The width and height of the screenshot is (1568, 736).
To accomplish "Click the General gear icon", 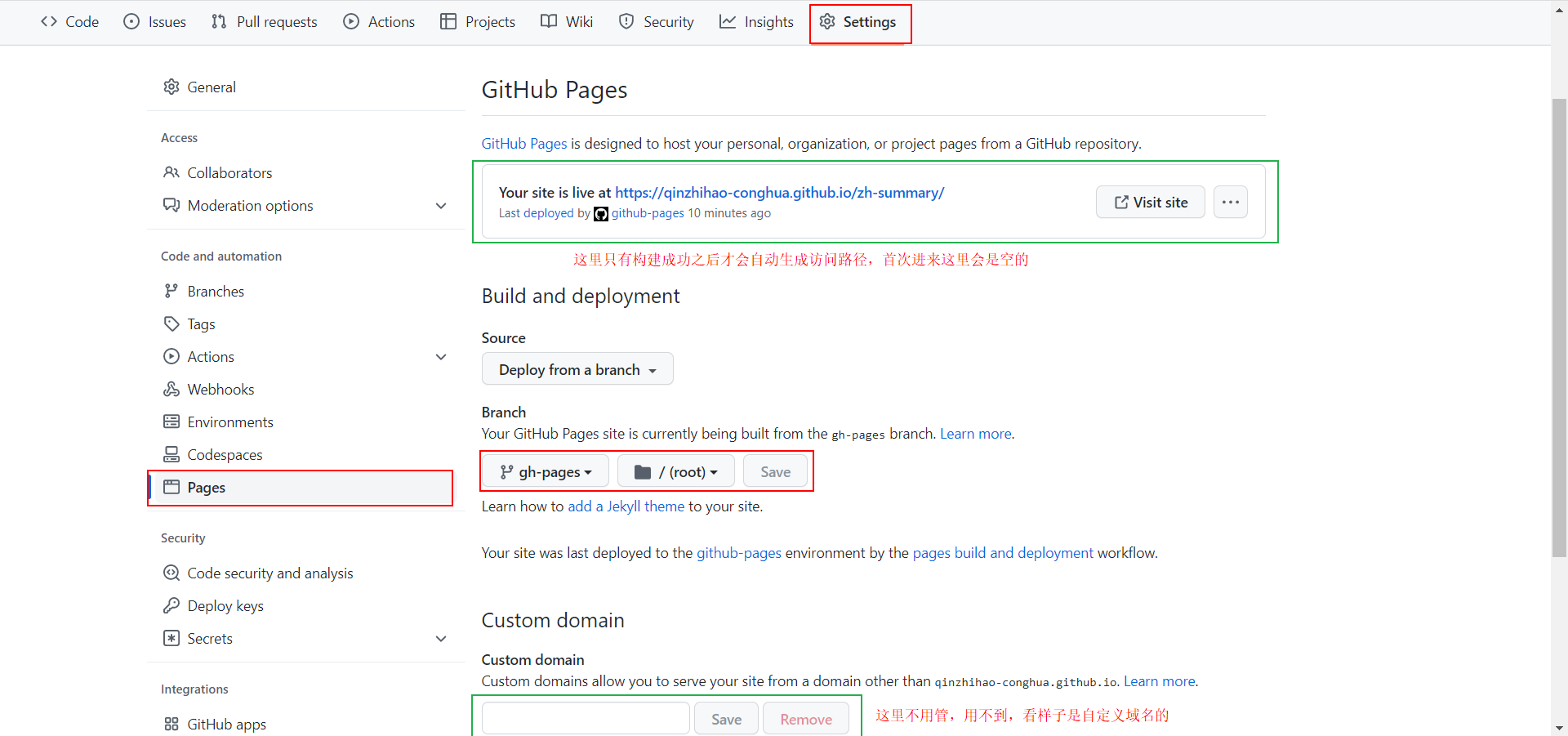I will click(x=171, y=87).
